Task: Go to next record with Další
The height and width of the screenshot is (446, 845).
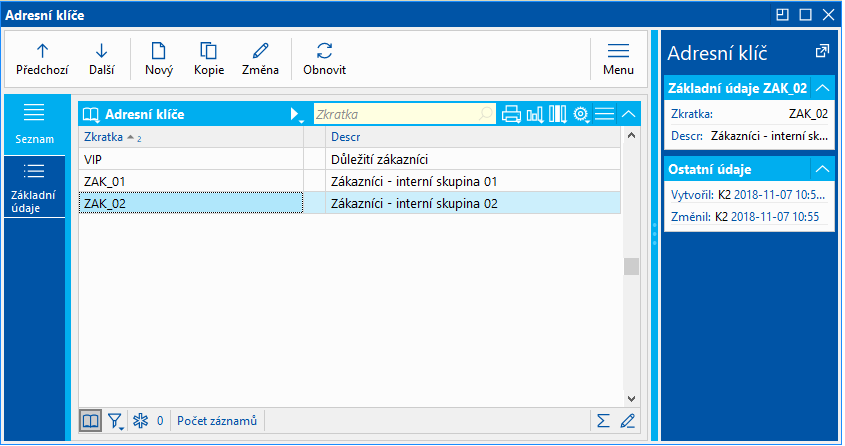Action: click(x=101, y=59)
